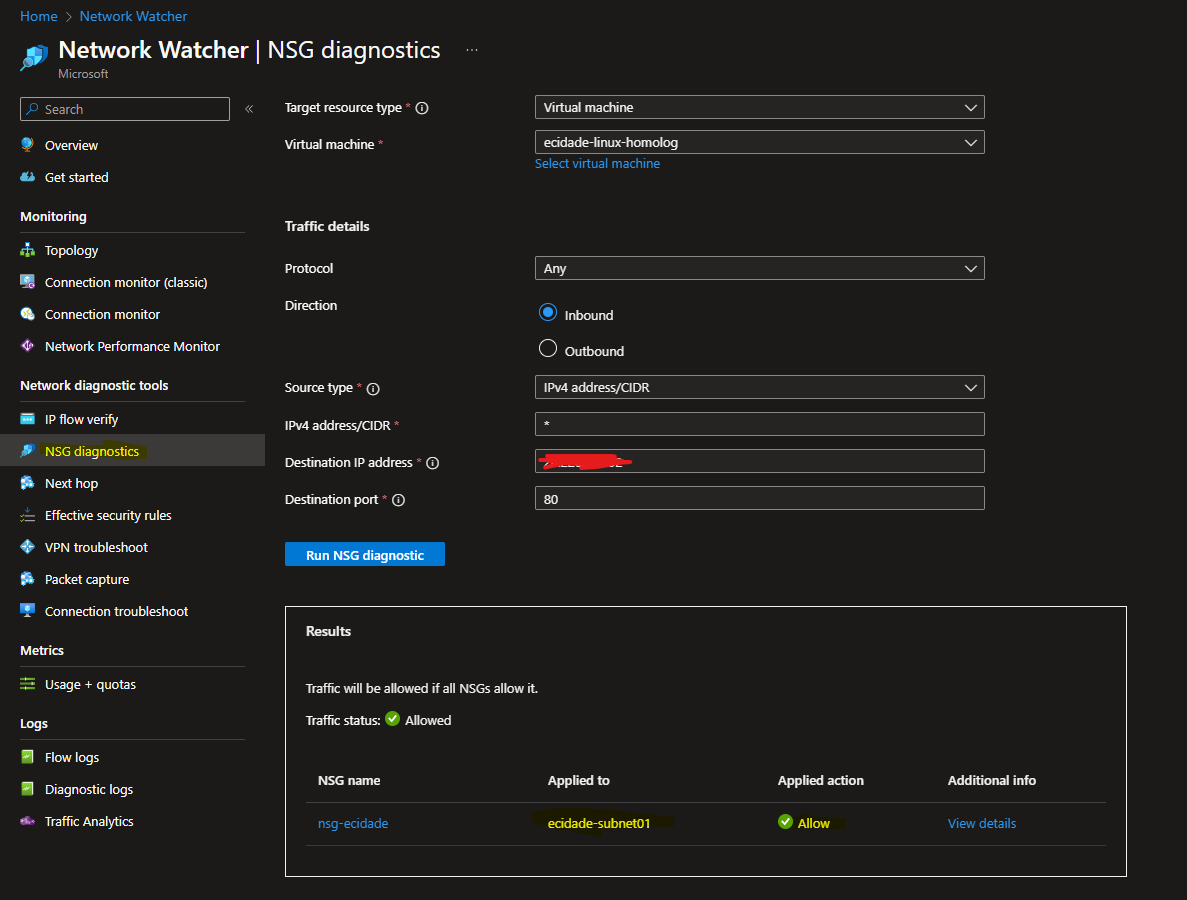Click the Packet capture icon
Viewport: 1187px width, 900px height.
coord(27,578)
